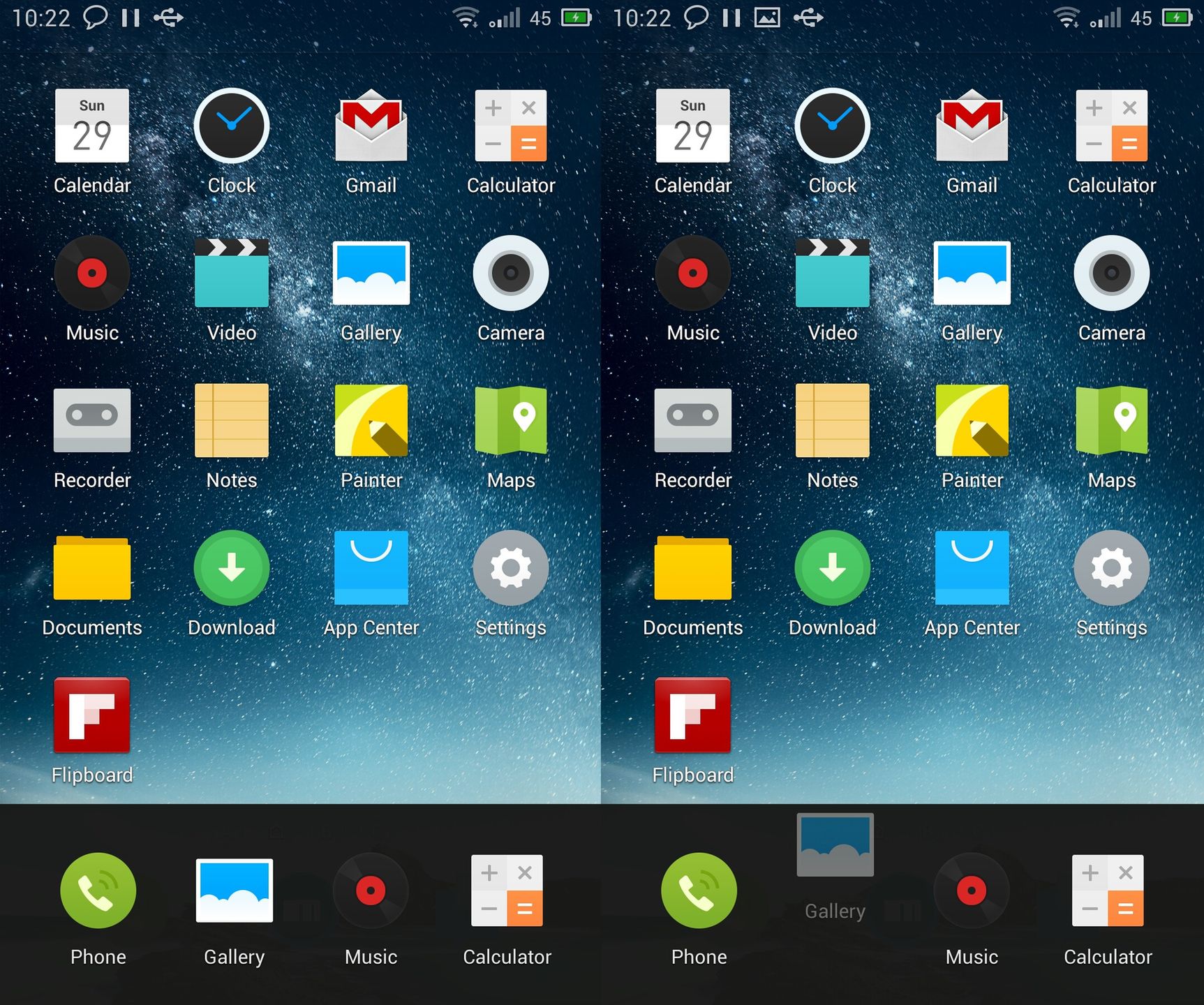Open Recorder on the left screen
1204x1005 pixels.
(x=92, y=420)
